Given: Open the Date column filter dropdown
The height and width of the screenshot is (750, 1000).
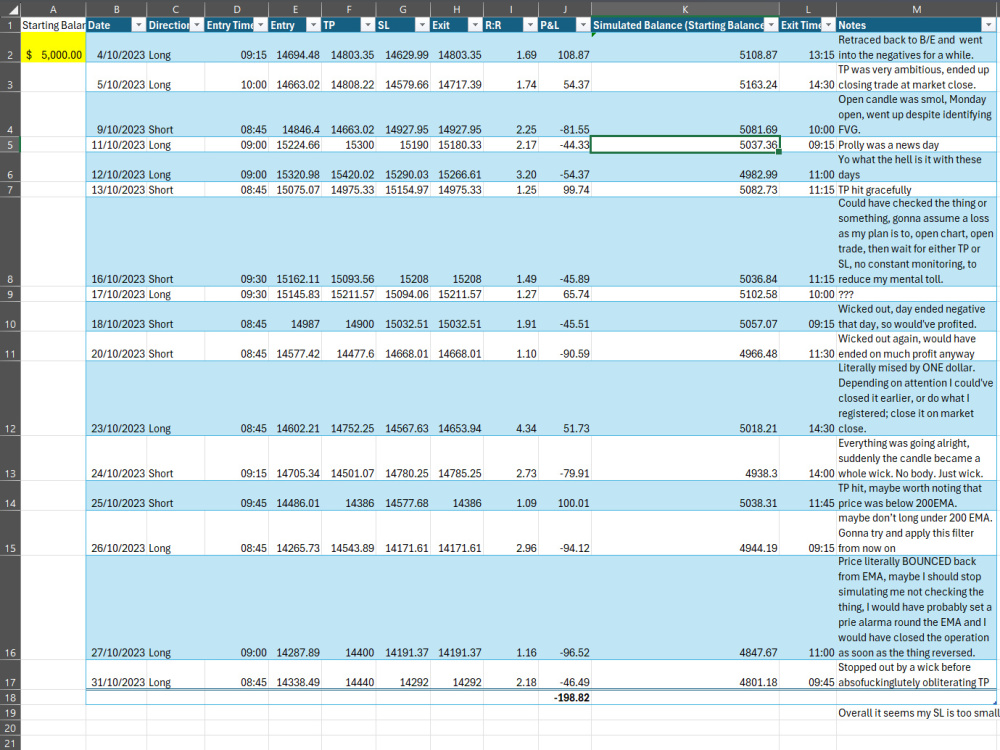Looking at the screenshot, I should coord(138,25).
